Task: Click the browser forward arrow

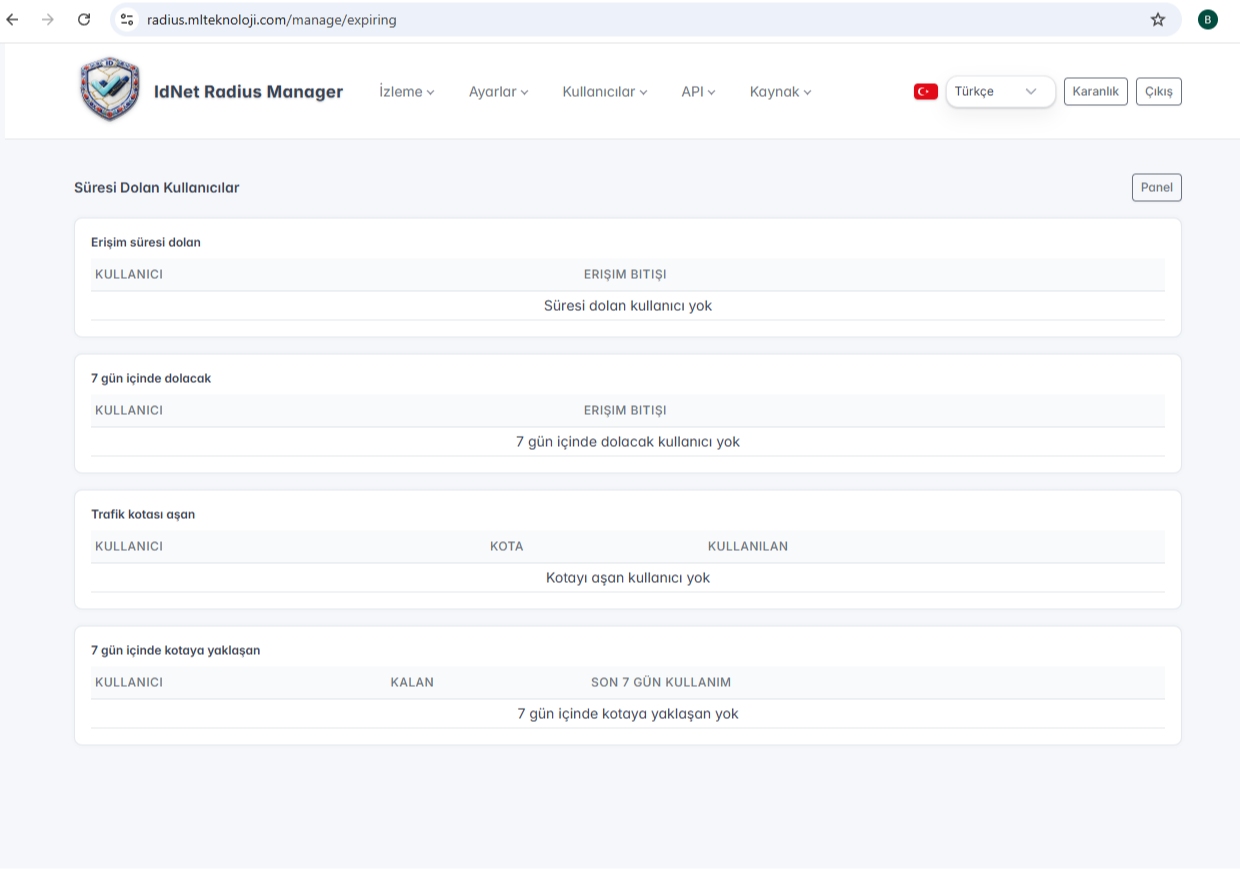Action: click(x=48, y=19)
